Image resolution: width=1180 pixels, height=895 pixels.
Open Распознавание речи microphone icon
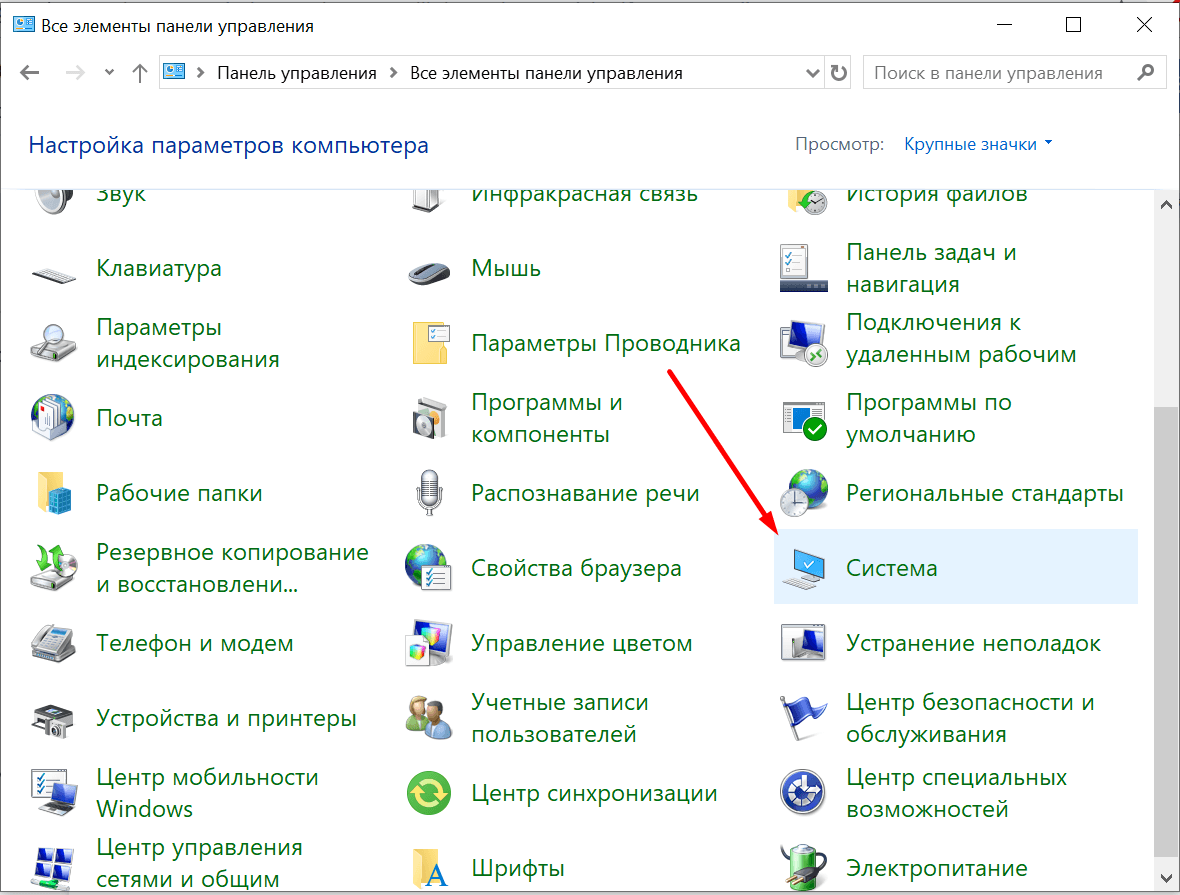[429, 492]
